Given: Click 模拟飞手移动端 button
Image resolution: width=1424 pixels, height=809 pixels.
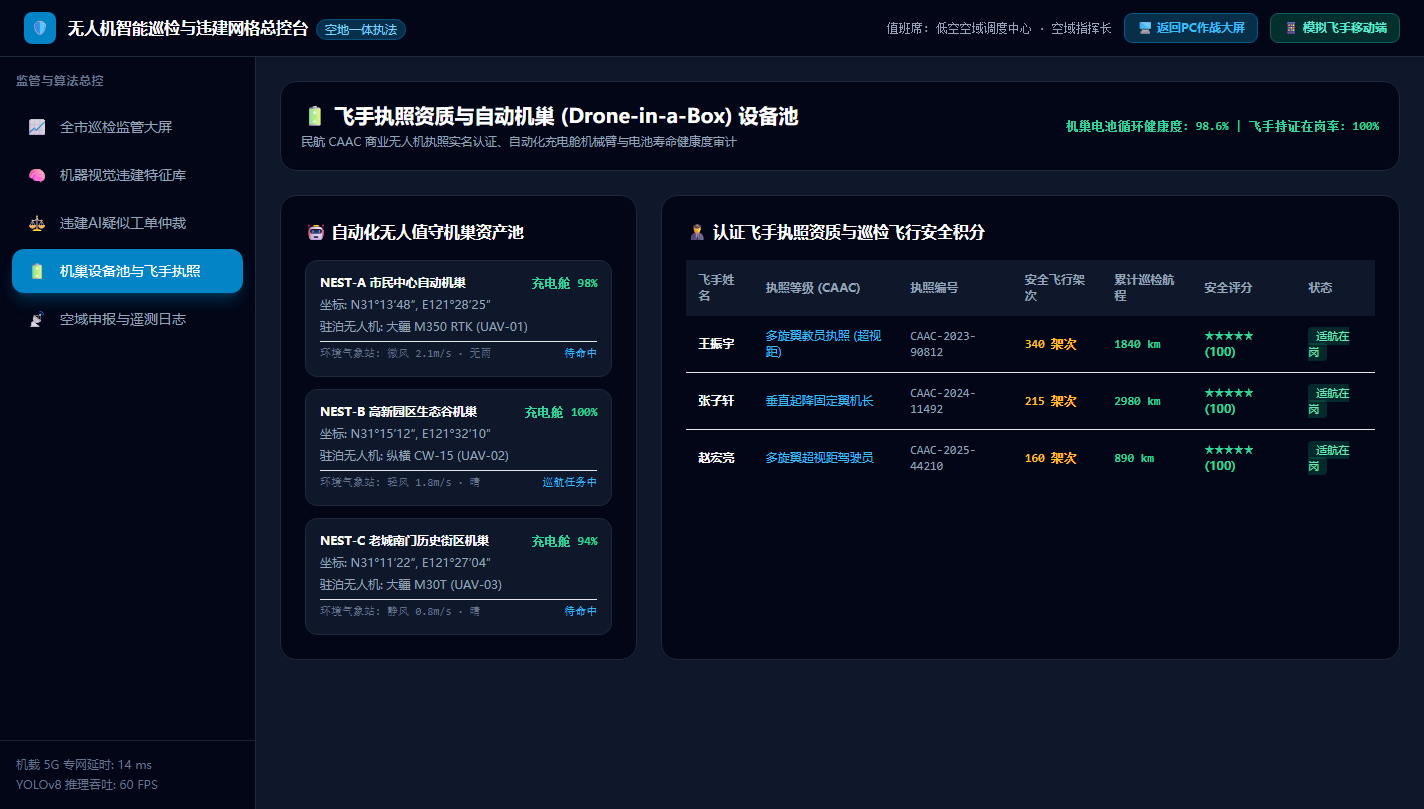Looking at the screenshot, I should [x=1334, y=28].
